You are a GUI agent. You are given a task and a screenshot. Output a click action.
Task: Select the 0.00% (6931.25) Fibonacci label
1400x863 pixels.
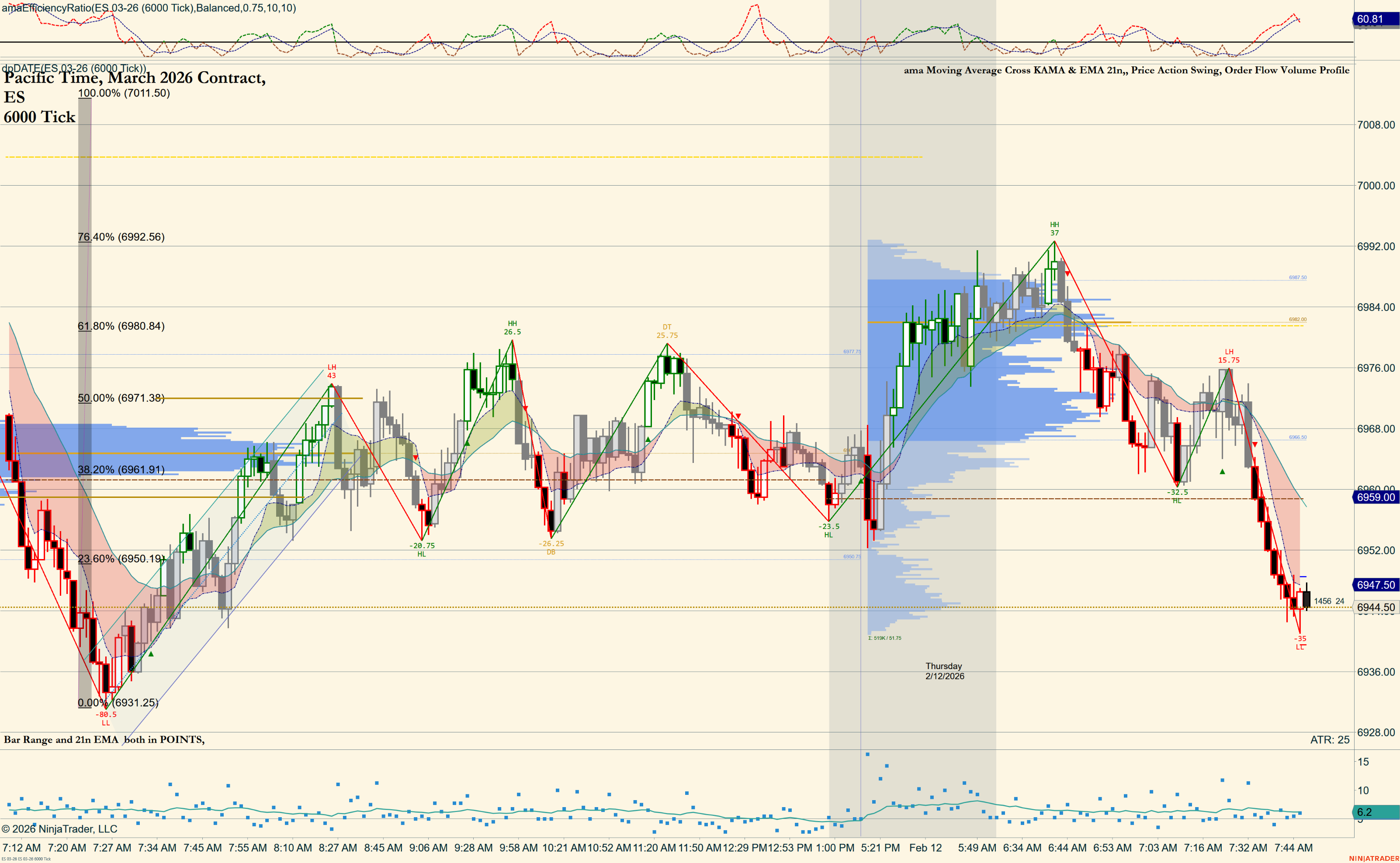tap(118, 703)
